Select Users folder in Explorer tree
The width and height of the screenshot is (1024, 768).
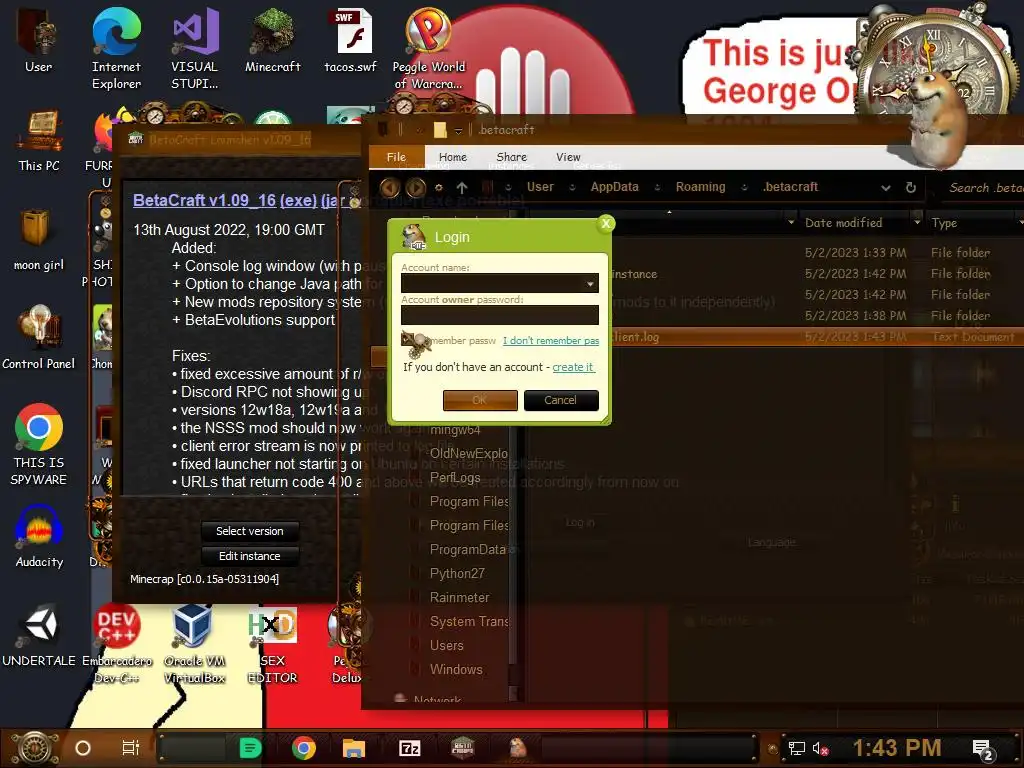click(447, 645)
